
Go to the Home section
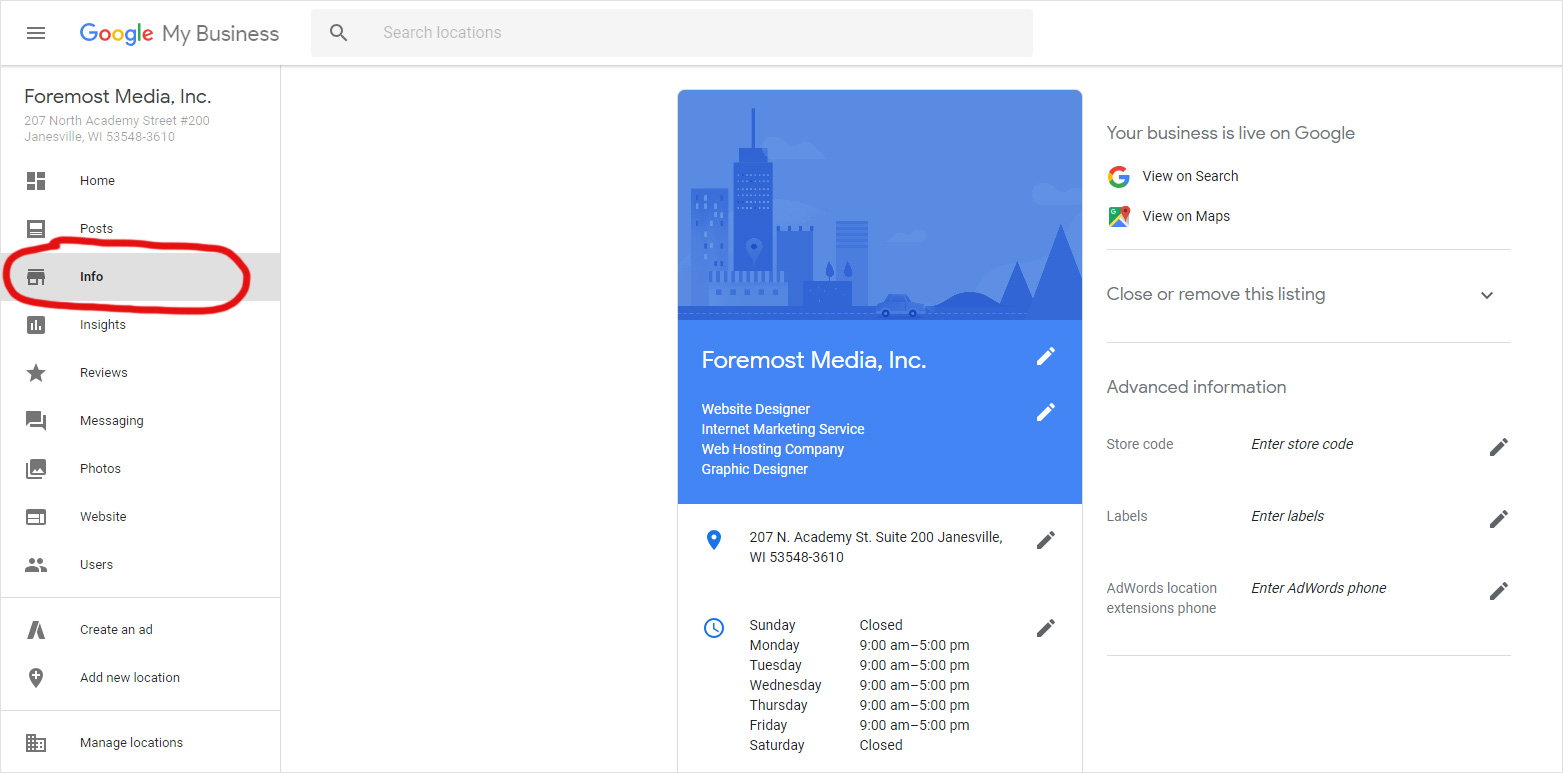click(96, 180)
